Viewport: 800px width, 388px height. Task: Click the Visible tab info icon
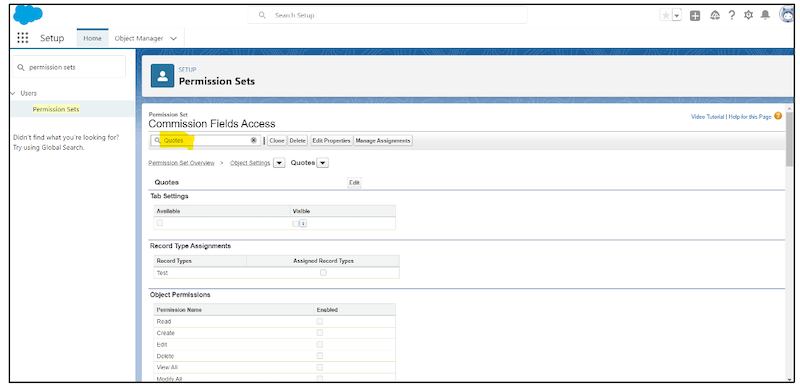click(303, 223)
